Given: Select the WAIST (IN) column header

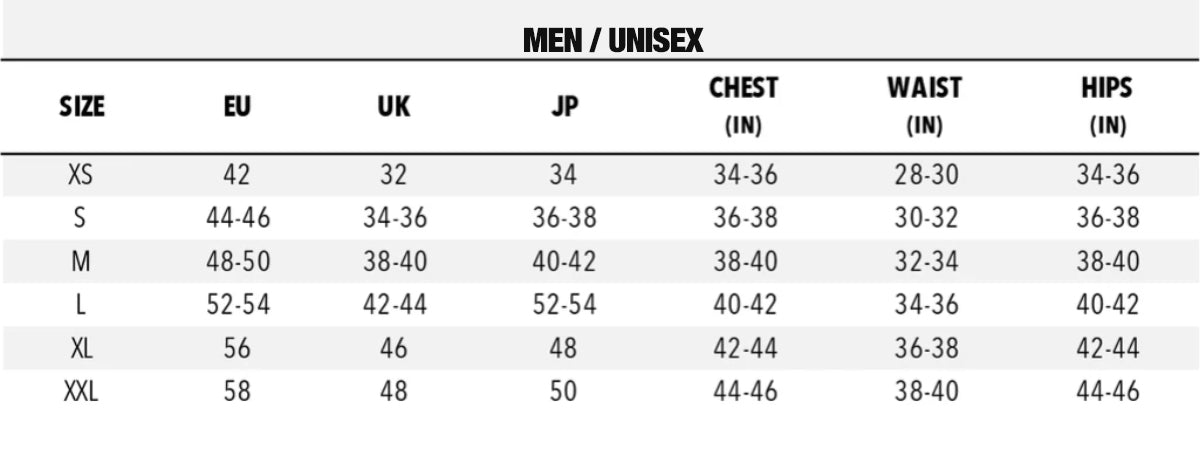Looking at the screenshot, I should tap(924, 105).
